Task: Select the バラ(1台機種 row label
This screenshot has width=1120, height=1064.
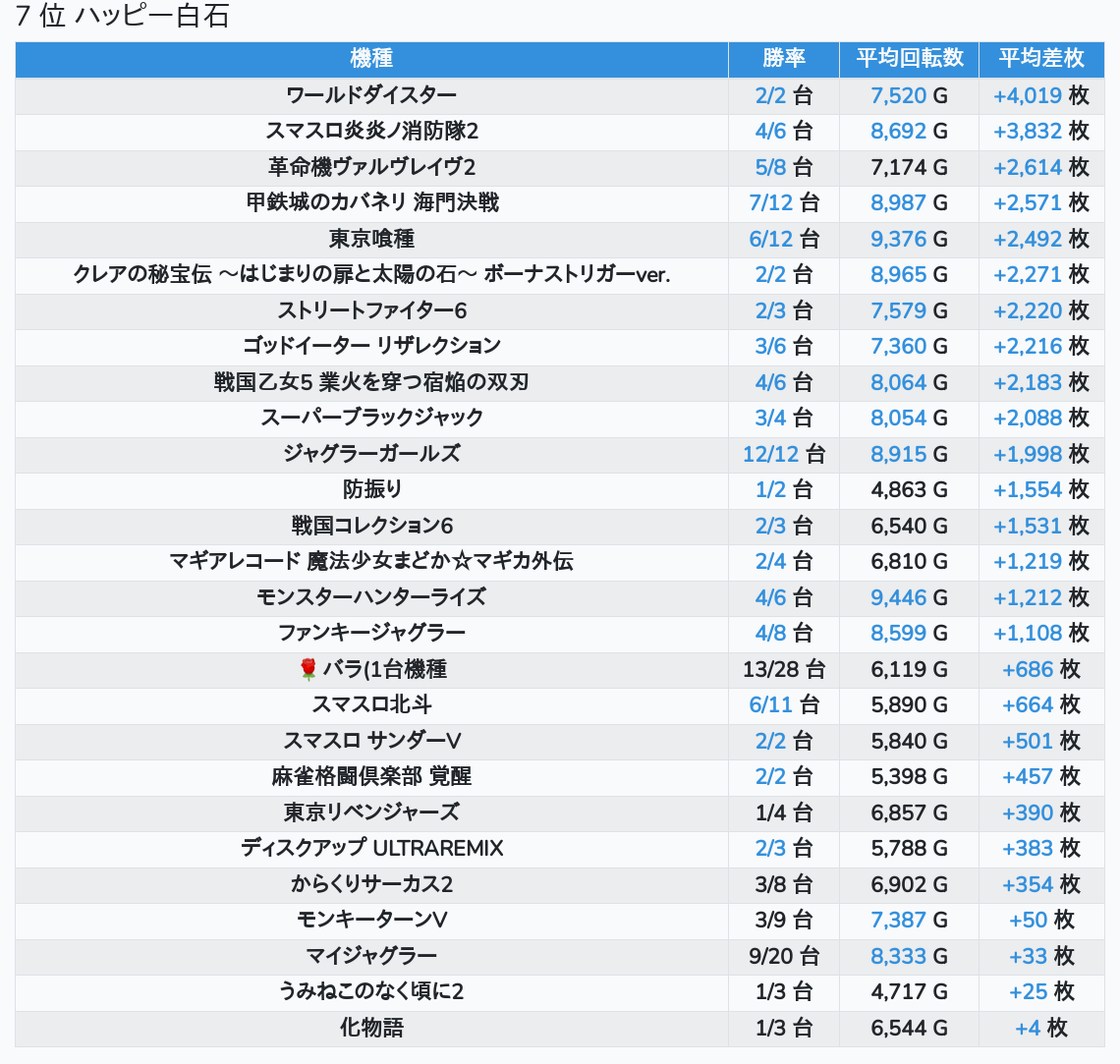Action: pyautogui.click(x=384, y=669)
